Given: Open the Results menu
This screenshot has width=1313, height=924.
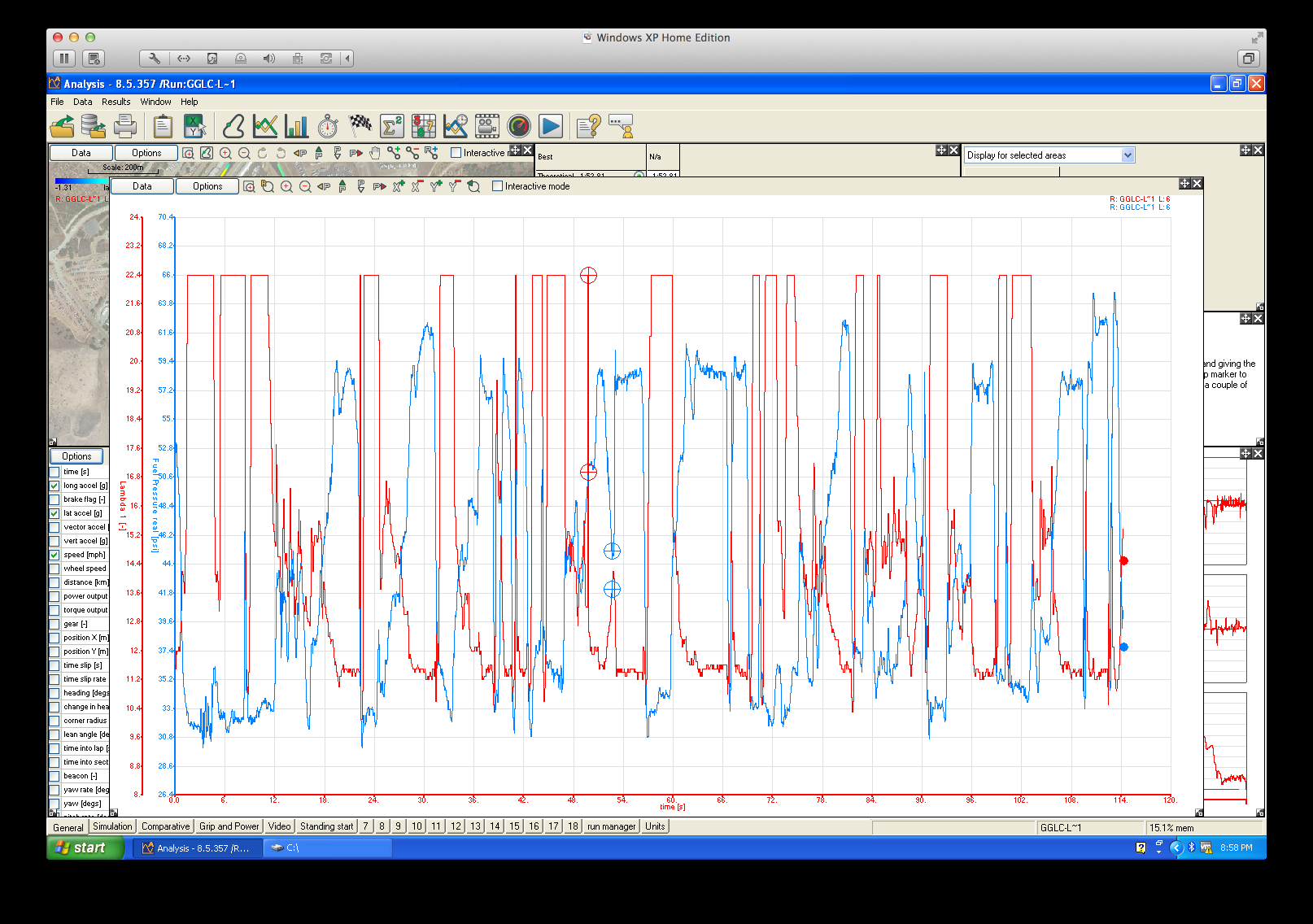Looking at the screenshot, I should (116, 102).
